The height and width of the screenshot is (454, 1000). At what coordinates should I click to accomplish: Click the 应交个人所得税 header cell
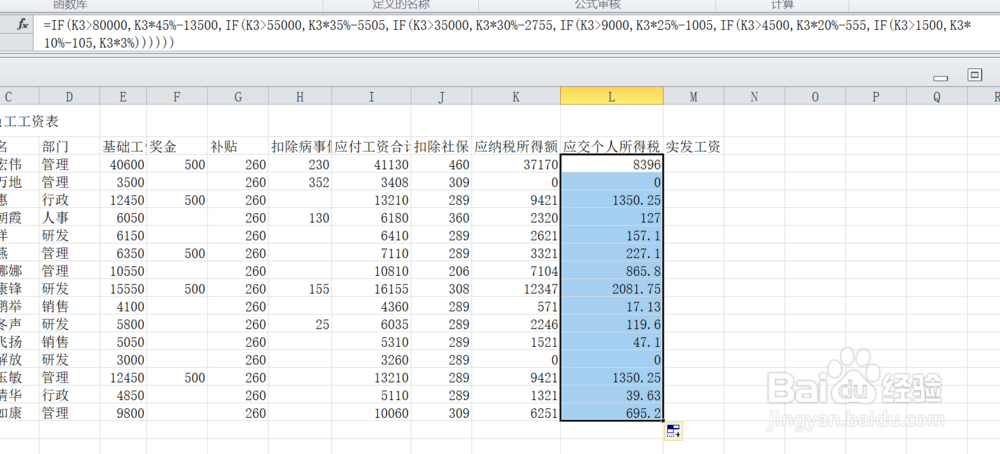tap(612, 147)
